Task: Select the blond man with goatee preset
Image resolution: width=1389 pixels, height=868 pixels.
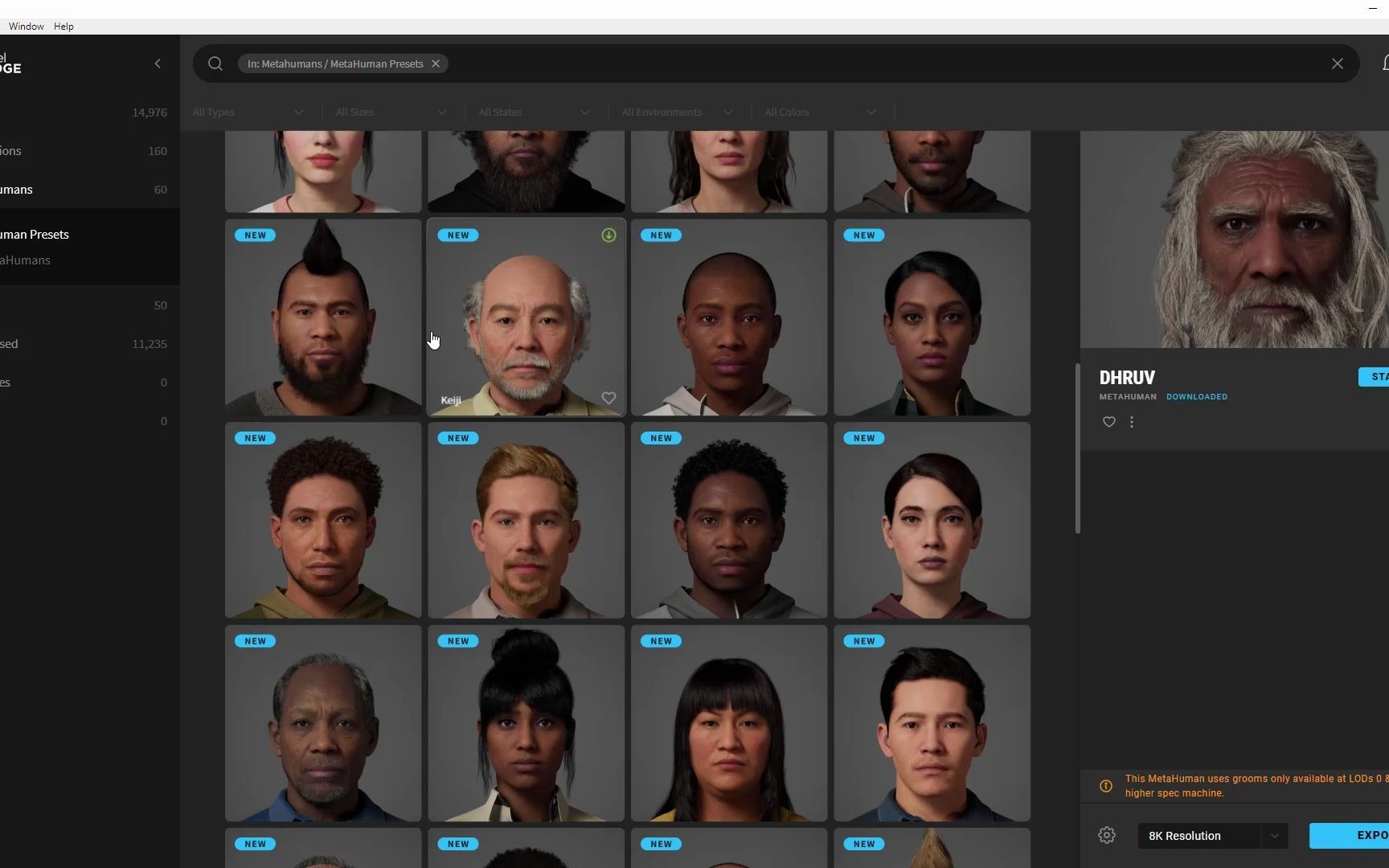Action: (527, 521)
